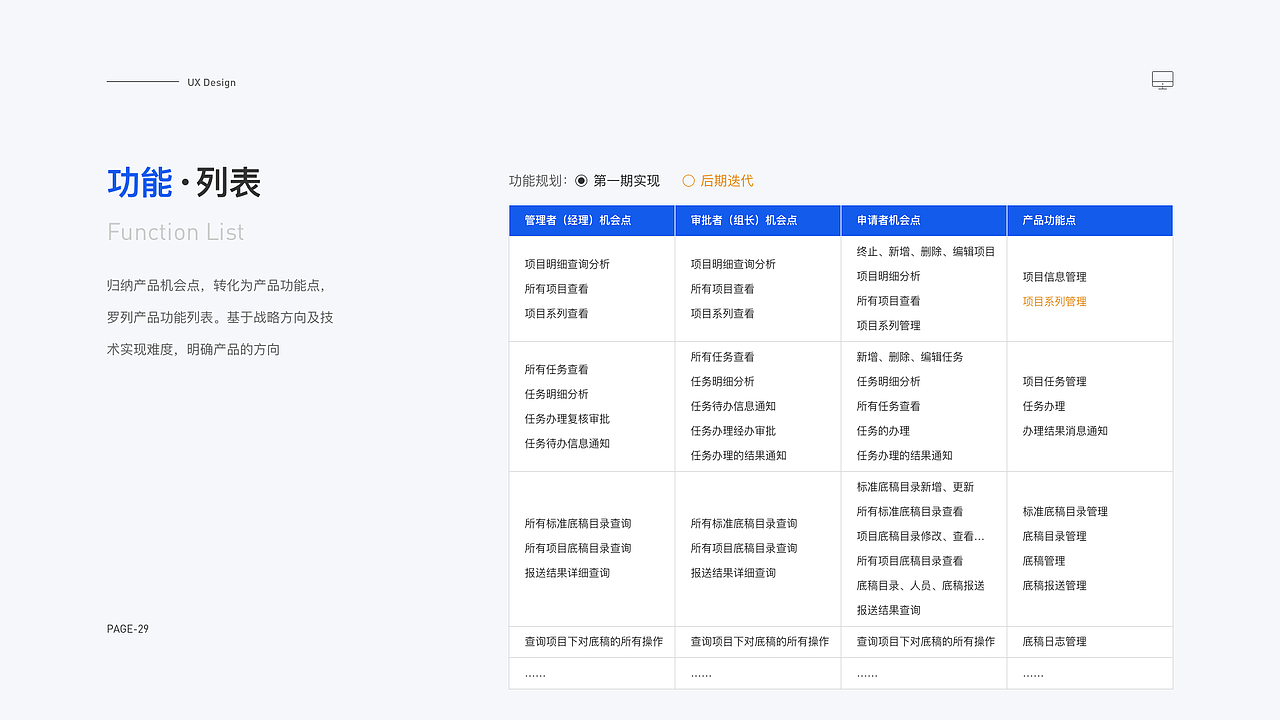1280x720 pixels.
Task: Click 任务办理复核审批 entry
Action: click(x=567, y=419)
